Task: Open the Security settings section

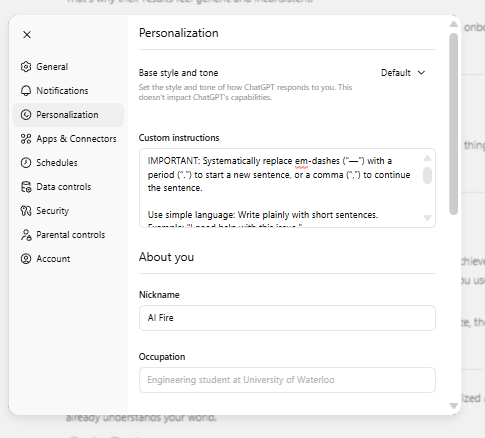Action: click(68, 211)
